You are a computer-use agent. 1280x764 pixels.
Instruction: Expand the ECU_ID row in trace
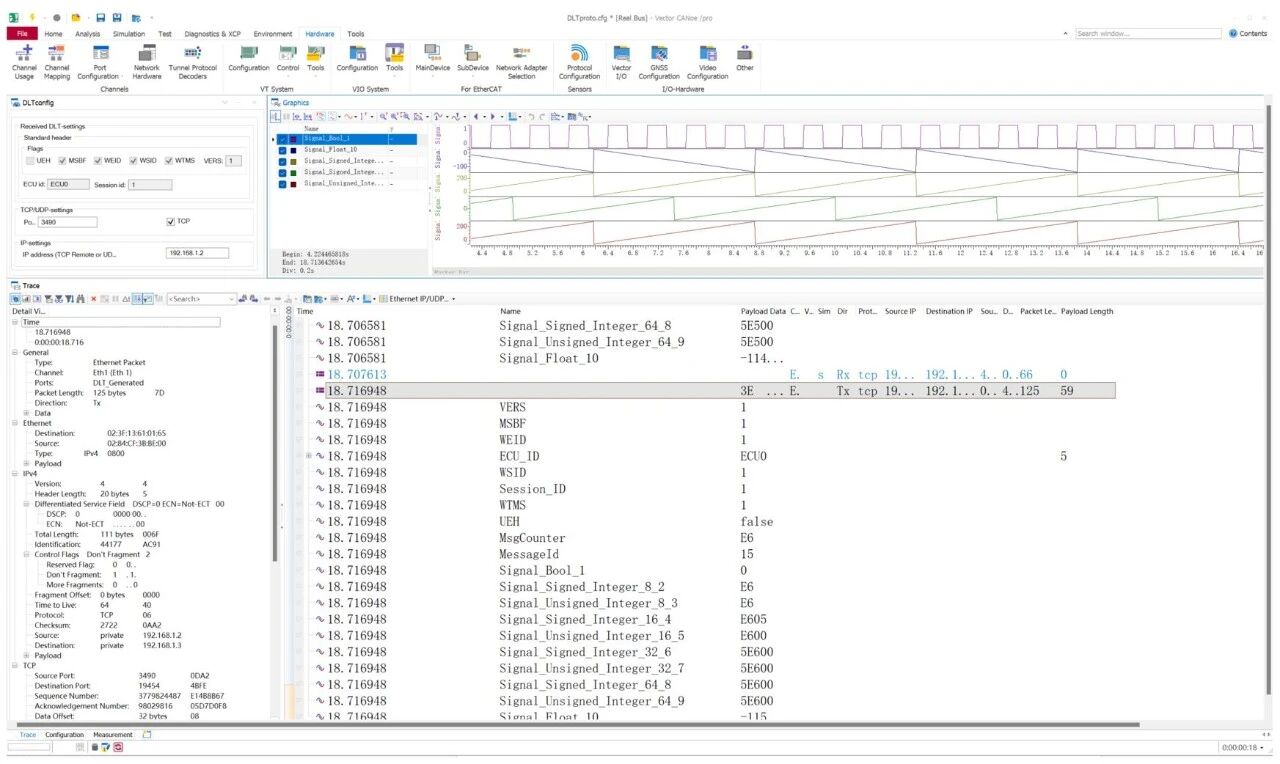(x=309, y=456)
